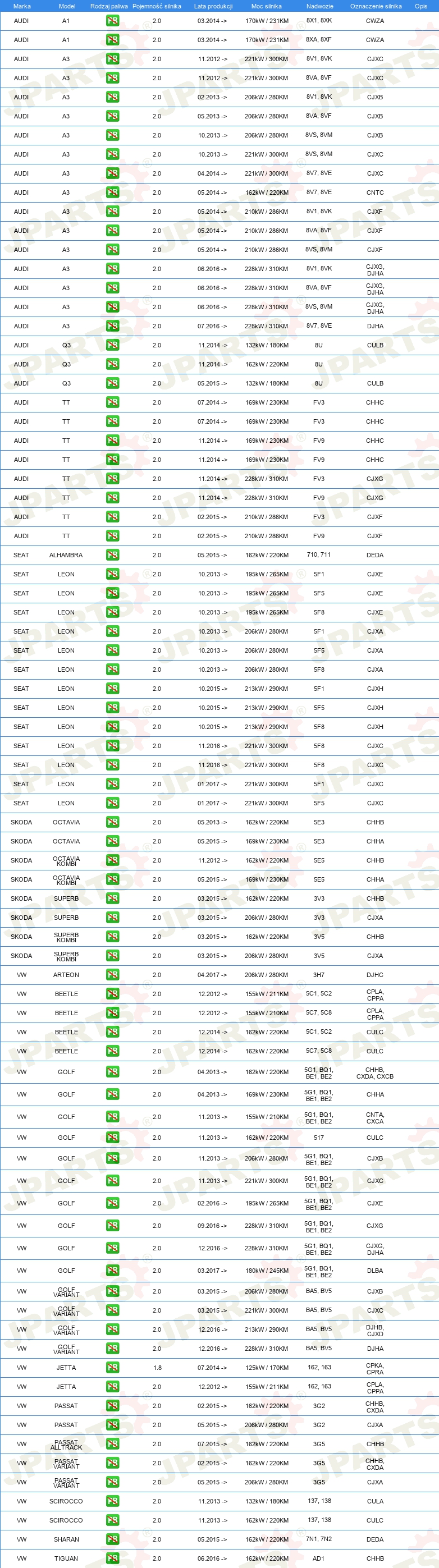Click power value 125kW / 170KM
The image size is (439, 1568).
click(267, 1368)
